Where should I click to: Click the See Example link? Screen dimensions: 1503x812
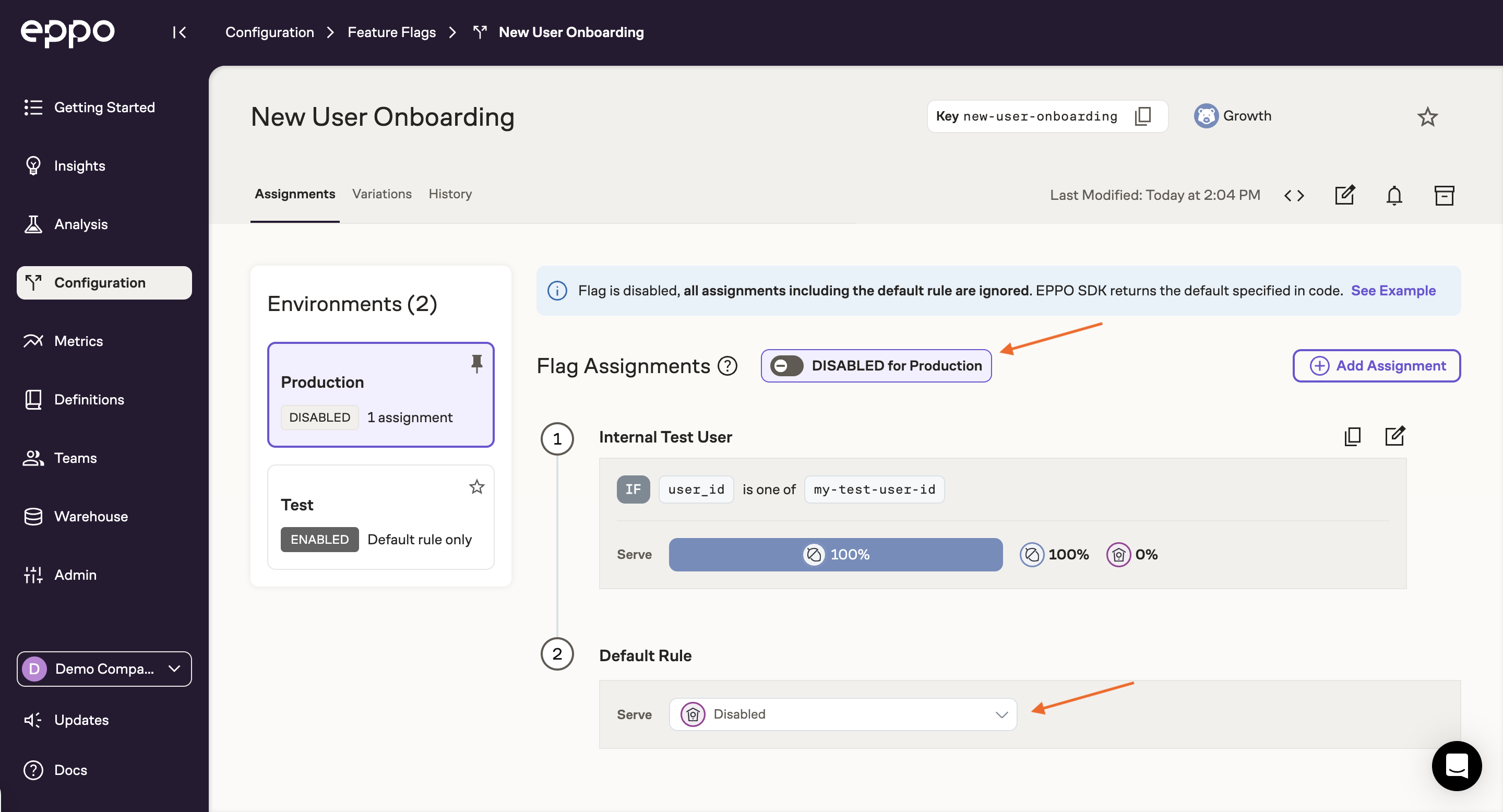pyautogui.click(x=1393, y=290)
